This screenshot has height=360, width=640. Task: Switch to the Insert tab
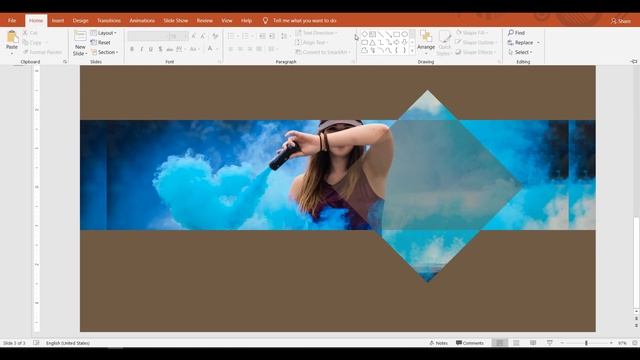[x=58, y=20]
